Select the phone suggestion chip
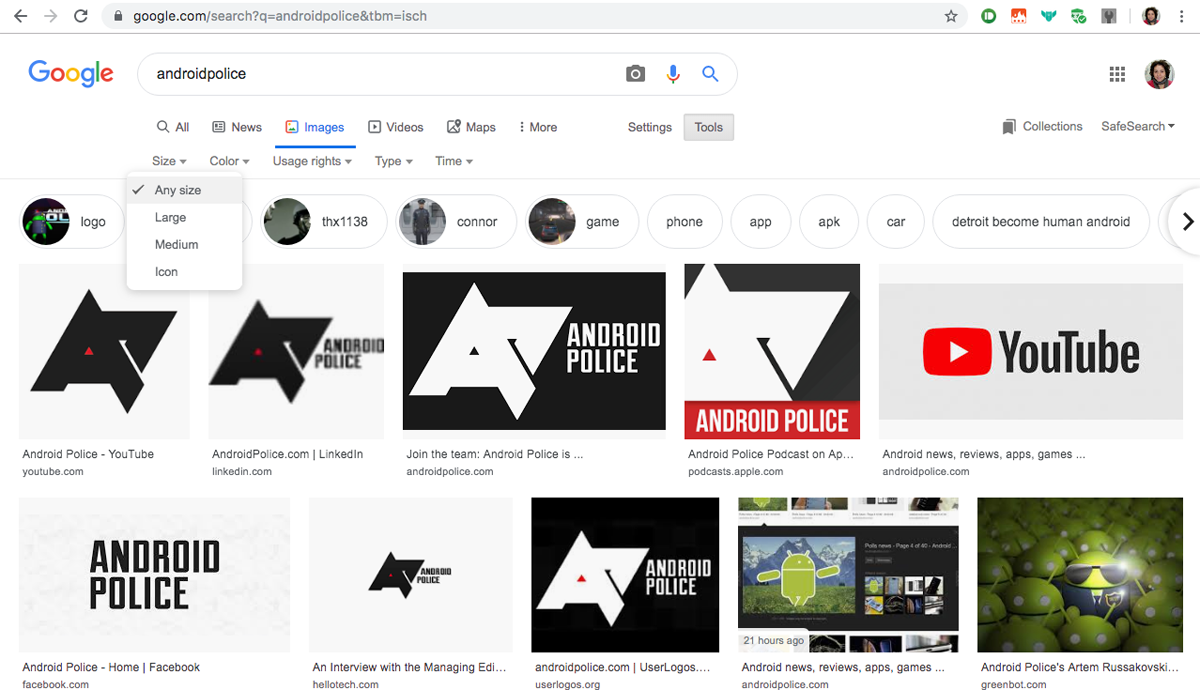The height and width of the screenshot is (690, 1200). coord(685,222)
